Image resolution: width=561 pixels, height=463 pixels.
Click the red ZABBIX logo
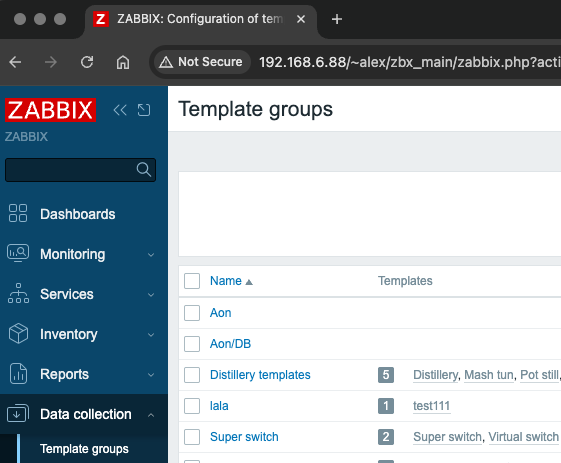[x=50, y=110]
